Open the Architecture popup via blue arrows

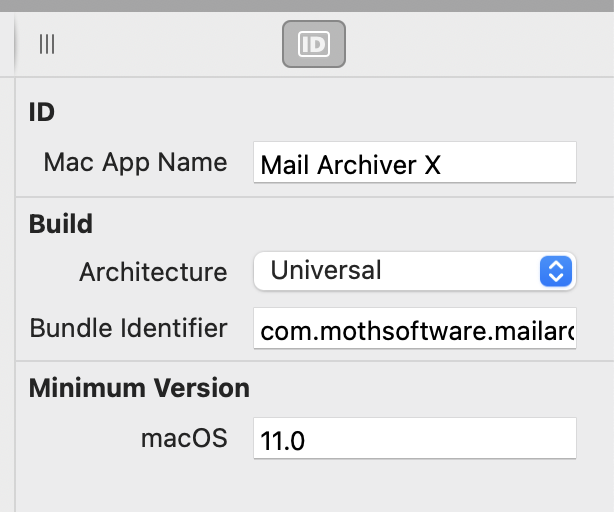coord(556,271)
